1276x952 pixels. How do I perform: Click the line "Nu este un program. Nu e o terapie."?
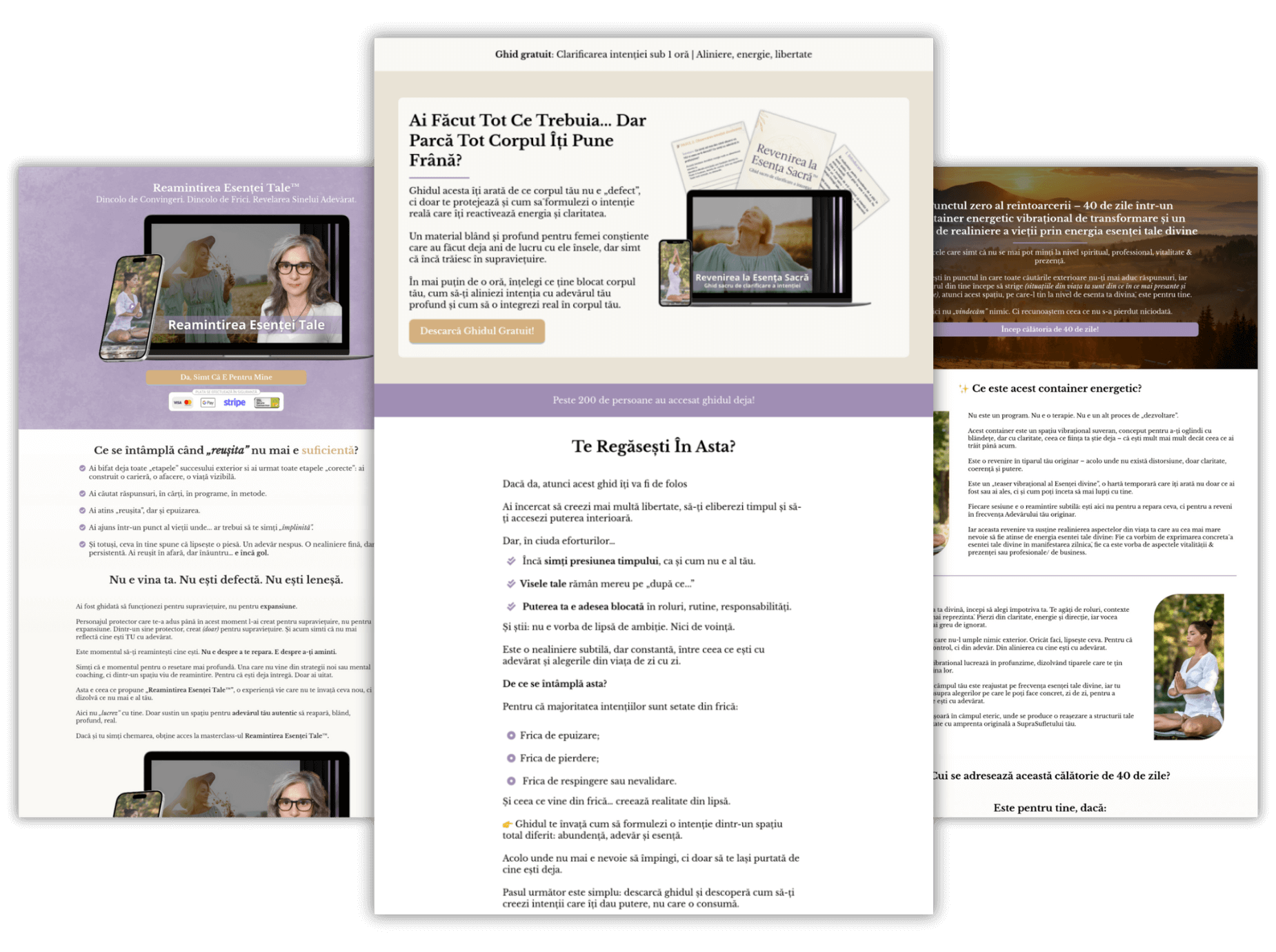[1073, 415]
